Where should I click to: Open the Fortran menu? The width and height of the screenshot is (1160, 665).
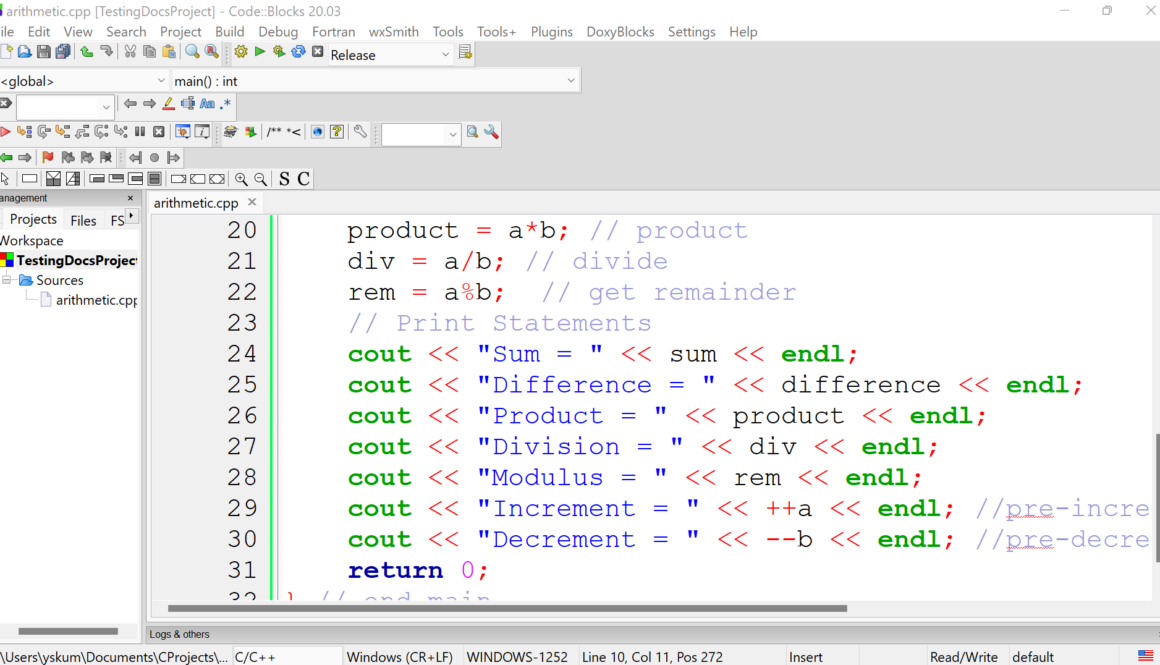[333, 31]
